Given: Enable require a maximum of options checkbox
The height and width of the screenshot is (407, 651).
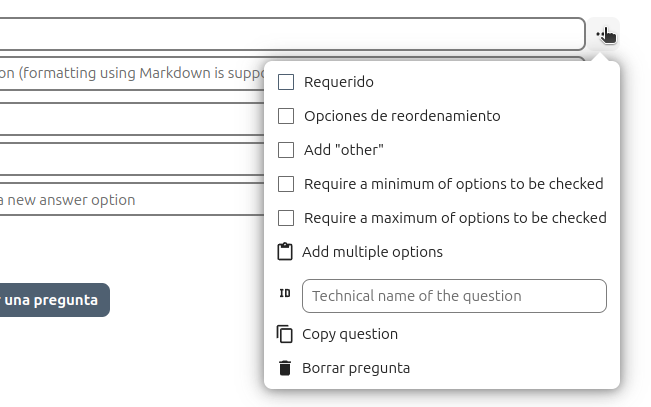Looking at the screenshot, I should pyautogui.click(x=286, y=218).
